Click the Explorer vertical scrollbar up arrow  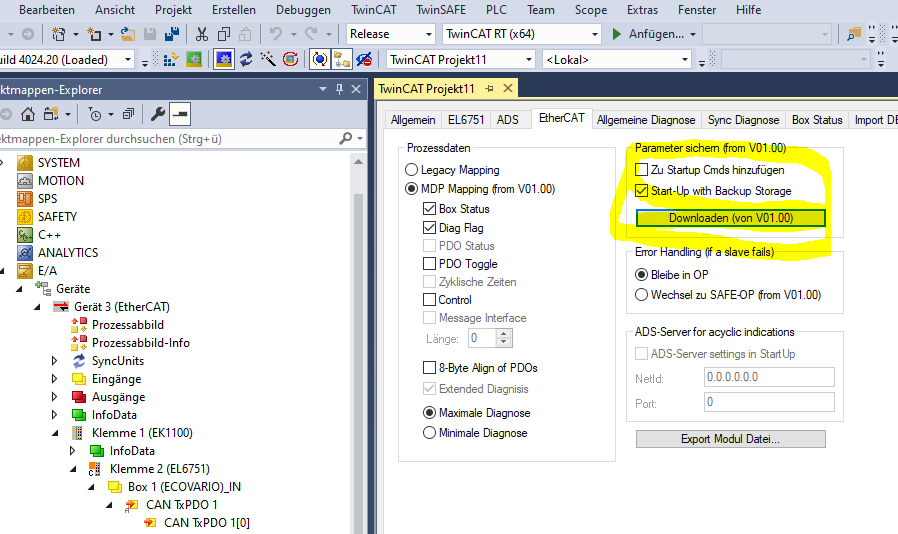(x=359, y=162)
